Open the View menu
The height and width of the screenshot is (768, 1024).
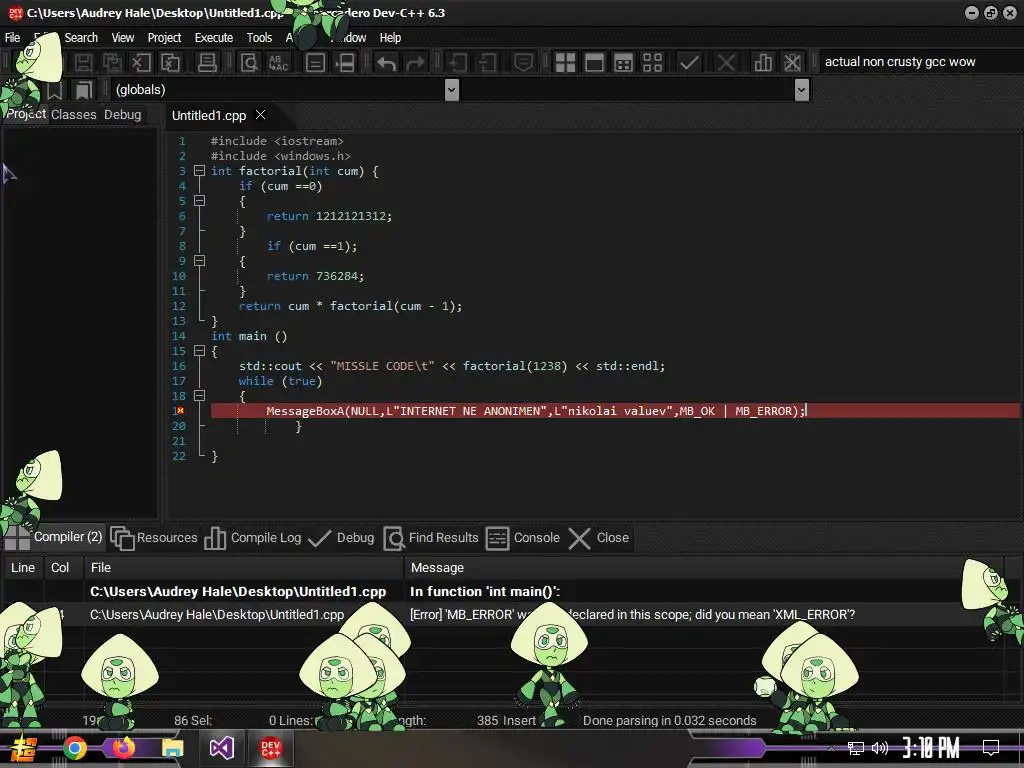point(123,38)
